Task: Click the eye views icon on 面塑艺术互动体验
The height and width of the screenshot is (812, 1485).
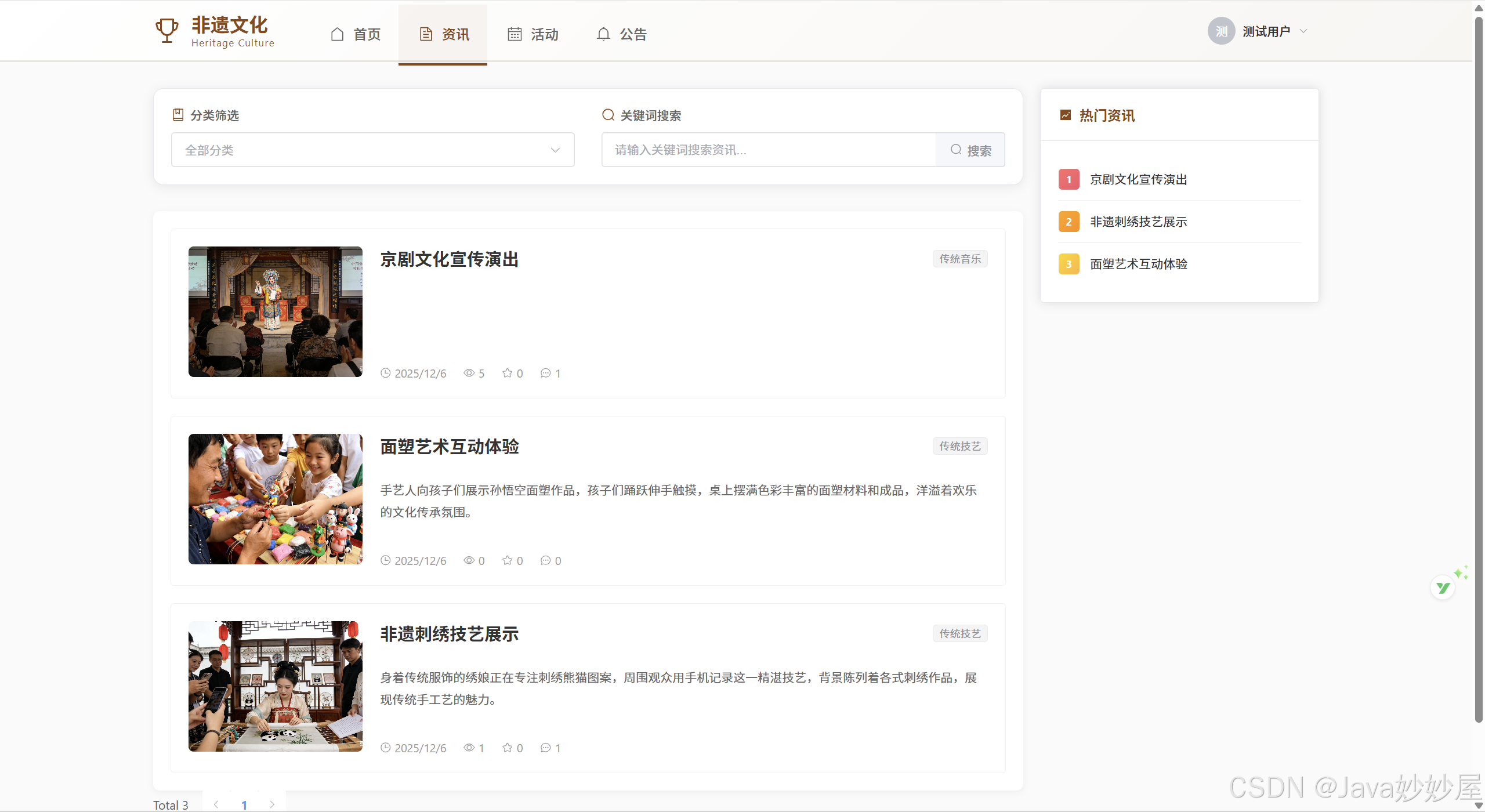Action: pyautogui.click(x=469, y=560)
